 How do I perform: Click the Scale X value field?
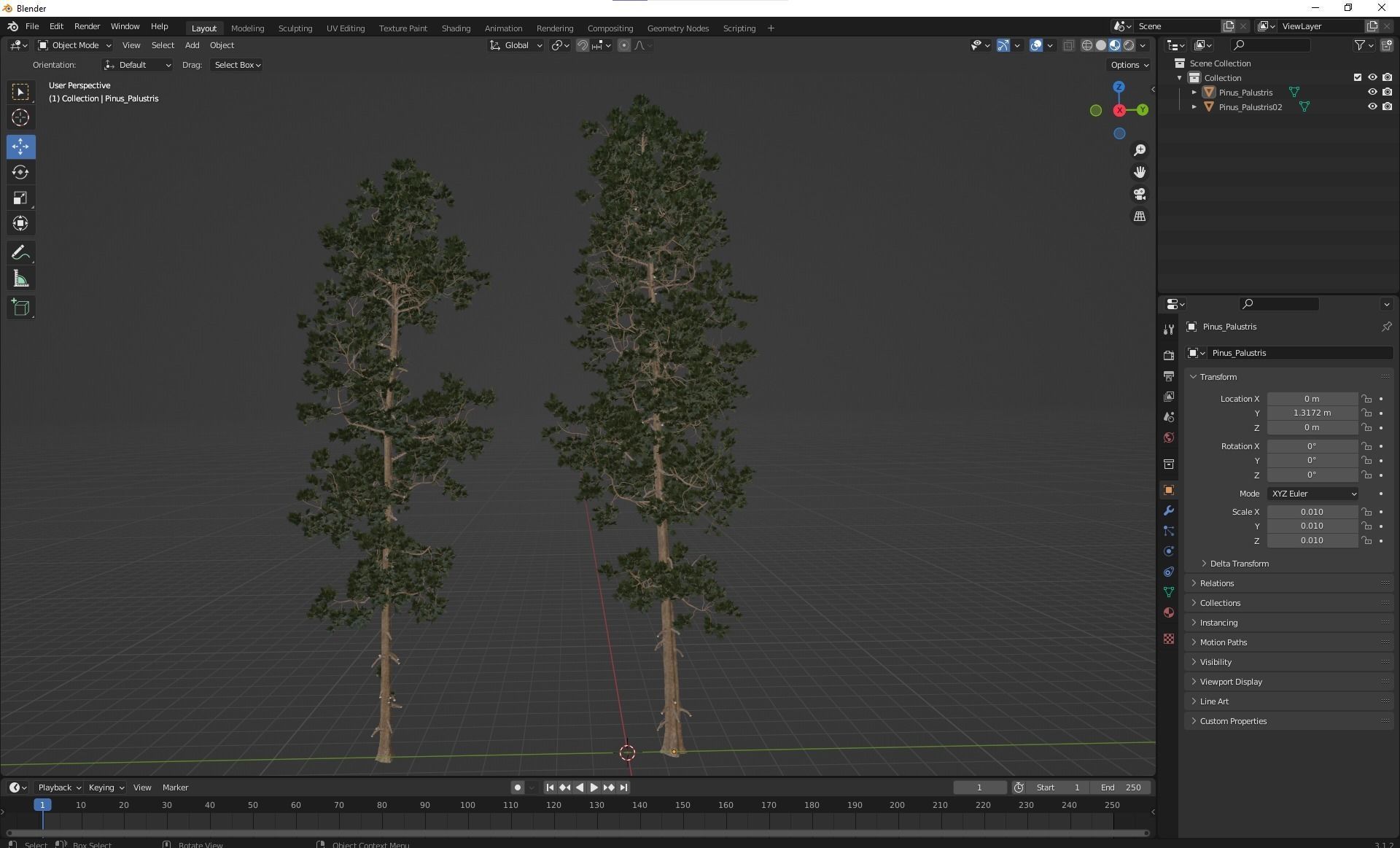click(x=1311, y=512)
